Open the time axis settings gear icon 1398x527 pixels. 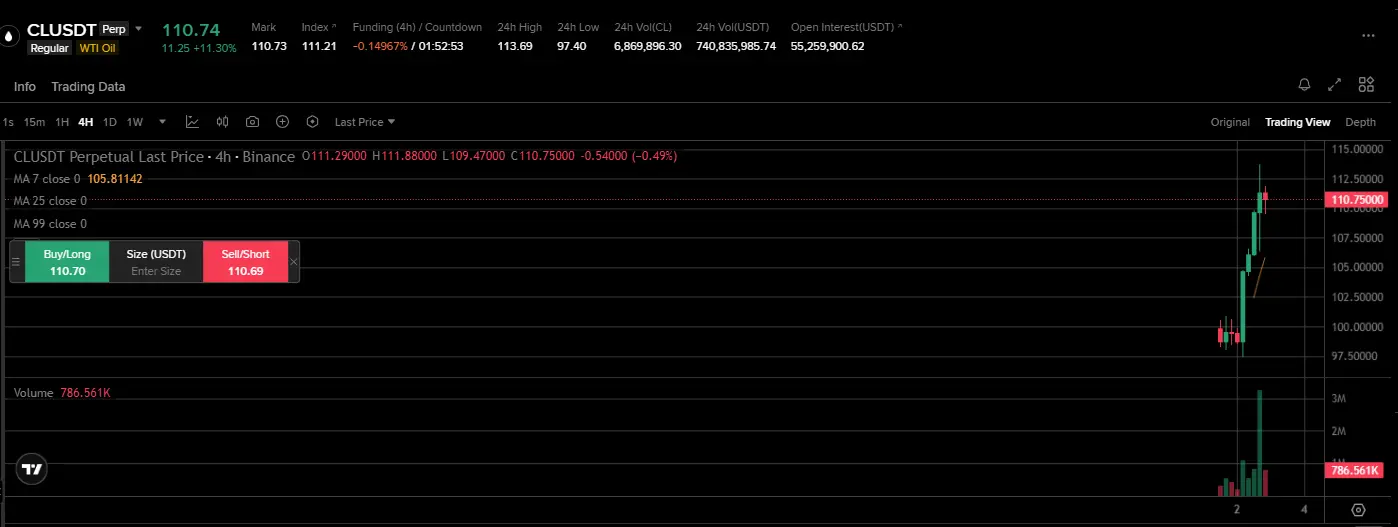[x=1358, y=510]
